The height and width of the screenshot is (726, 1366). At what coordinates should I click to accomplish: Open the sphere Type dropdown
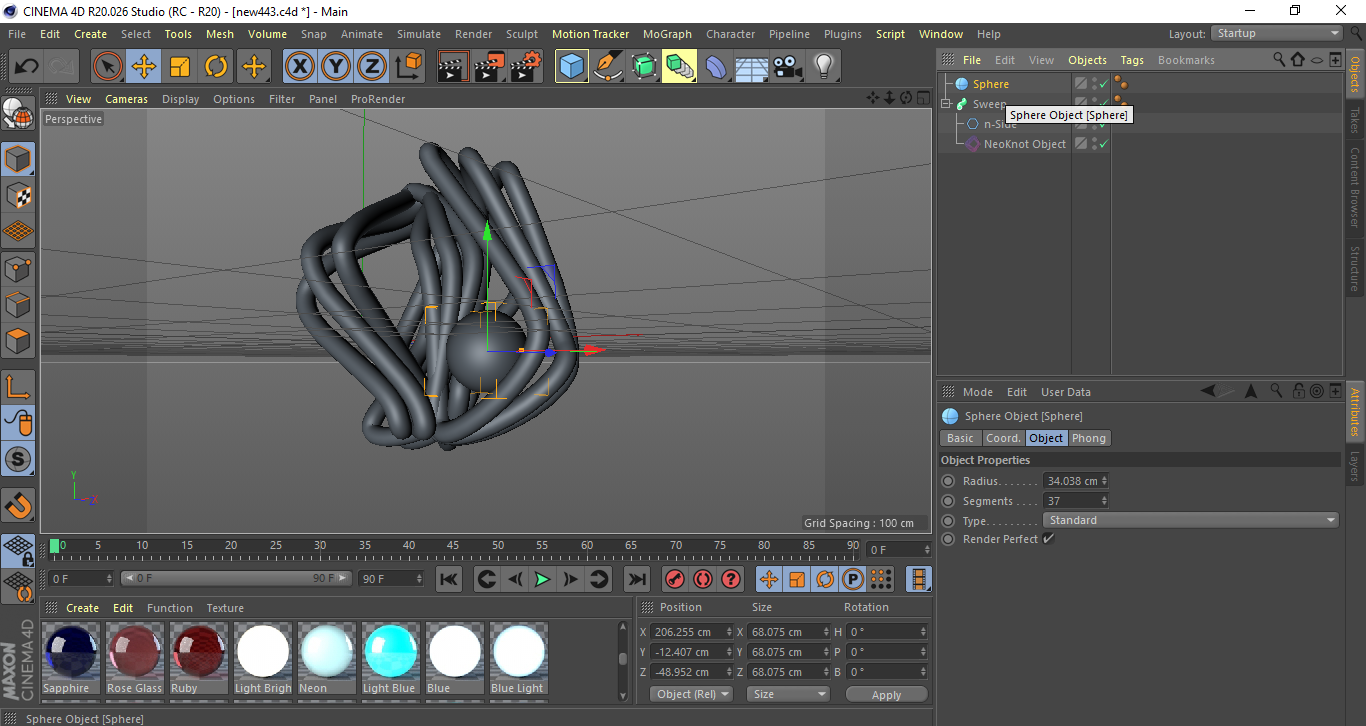(x=1190, y=520)
